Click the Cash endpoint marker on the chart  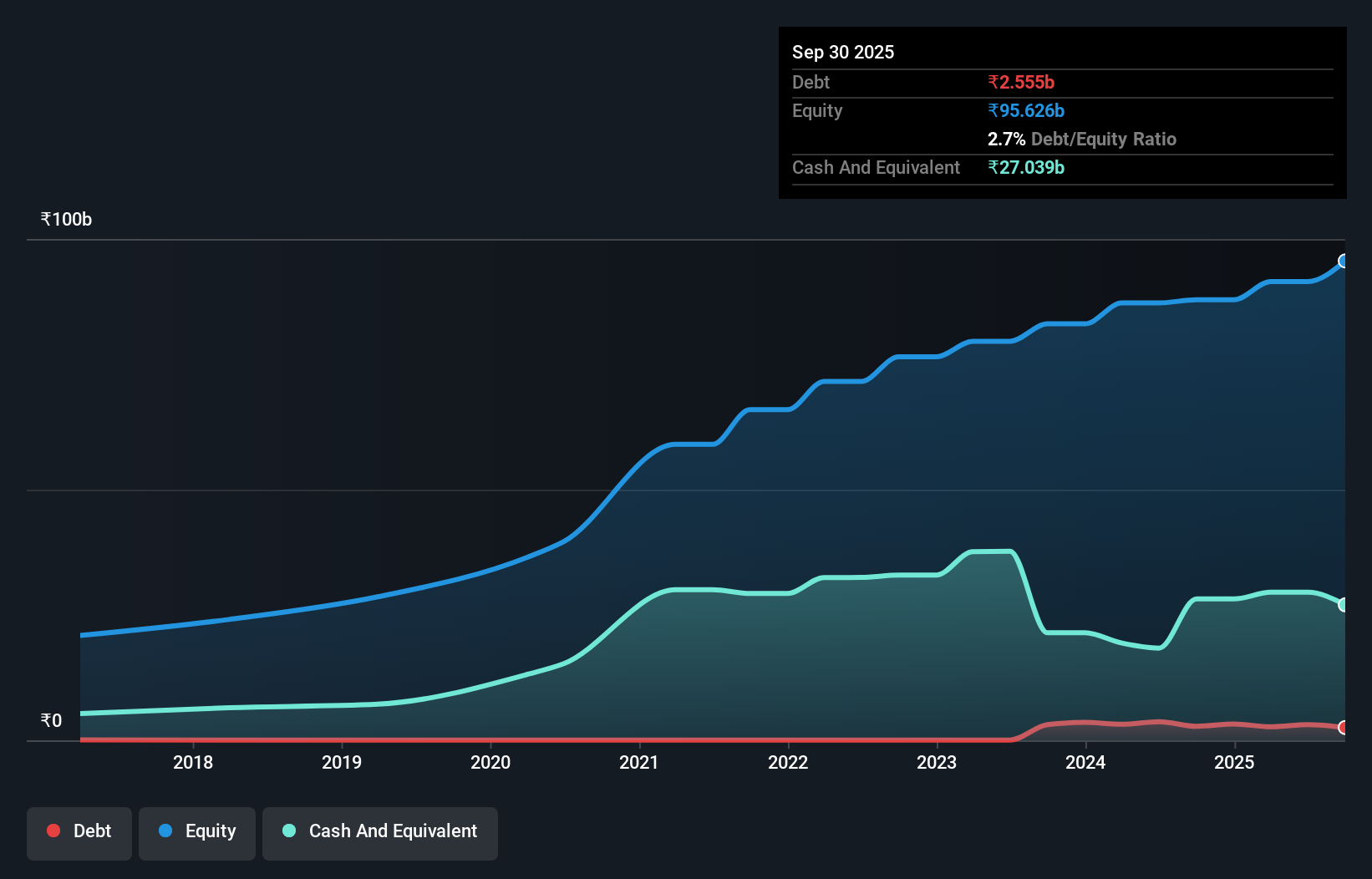tap(1344, 604)
